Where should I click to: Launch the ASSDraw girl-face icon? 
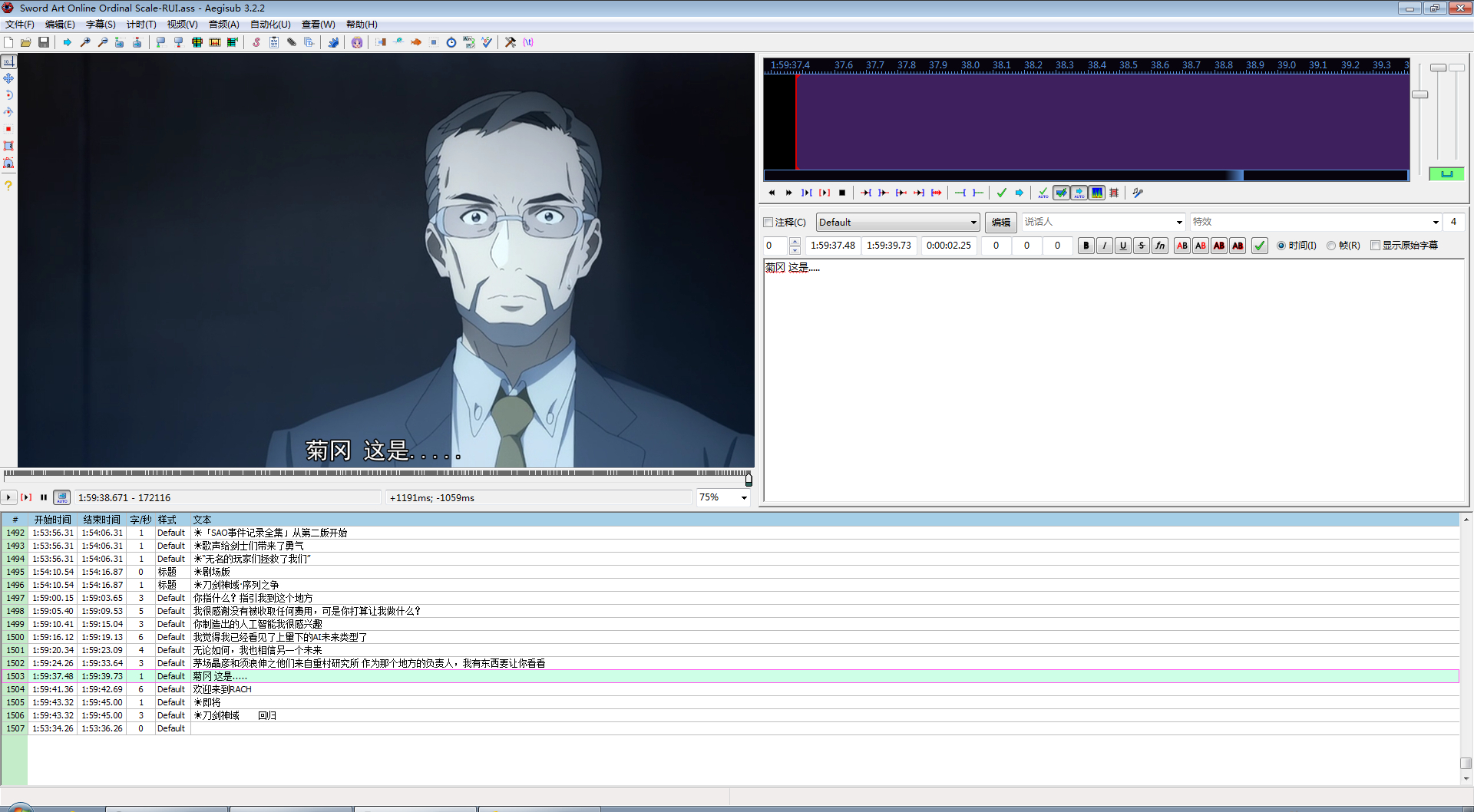point(357,42)
